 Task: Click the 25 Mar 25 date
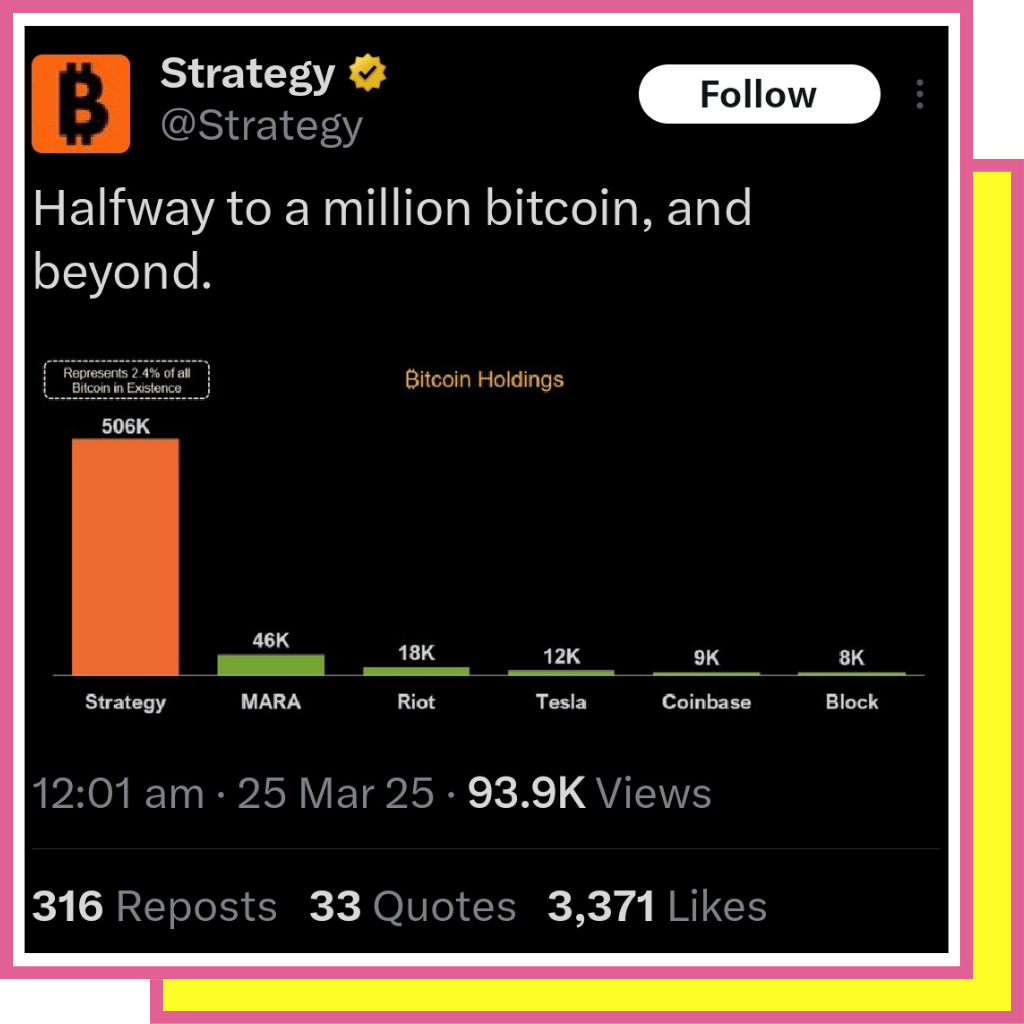tap(336, 793)
